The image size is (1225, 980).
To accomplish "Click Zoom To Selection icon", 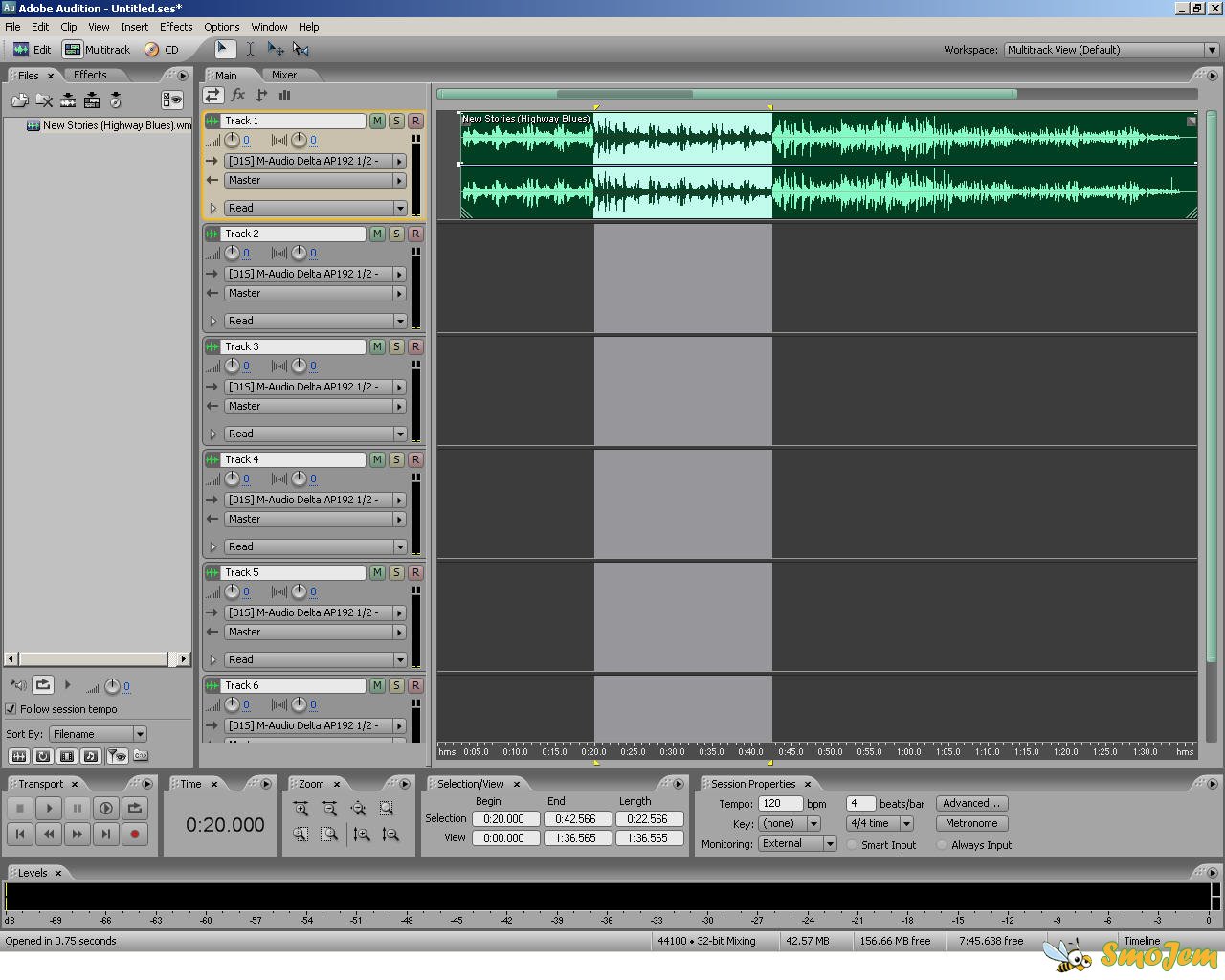I will [x=387, y=809].
